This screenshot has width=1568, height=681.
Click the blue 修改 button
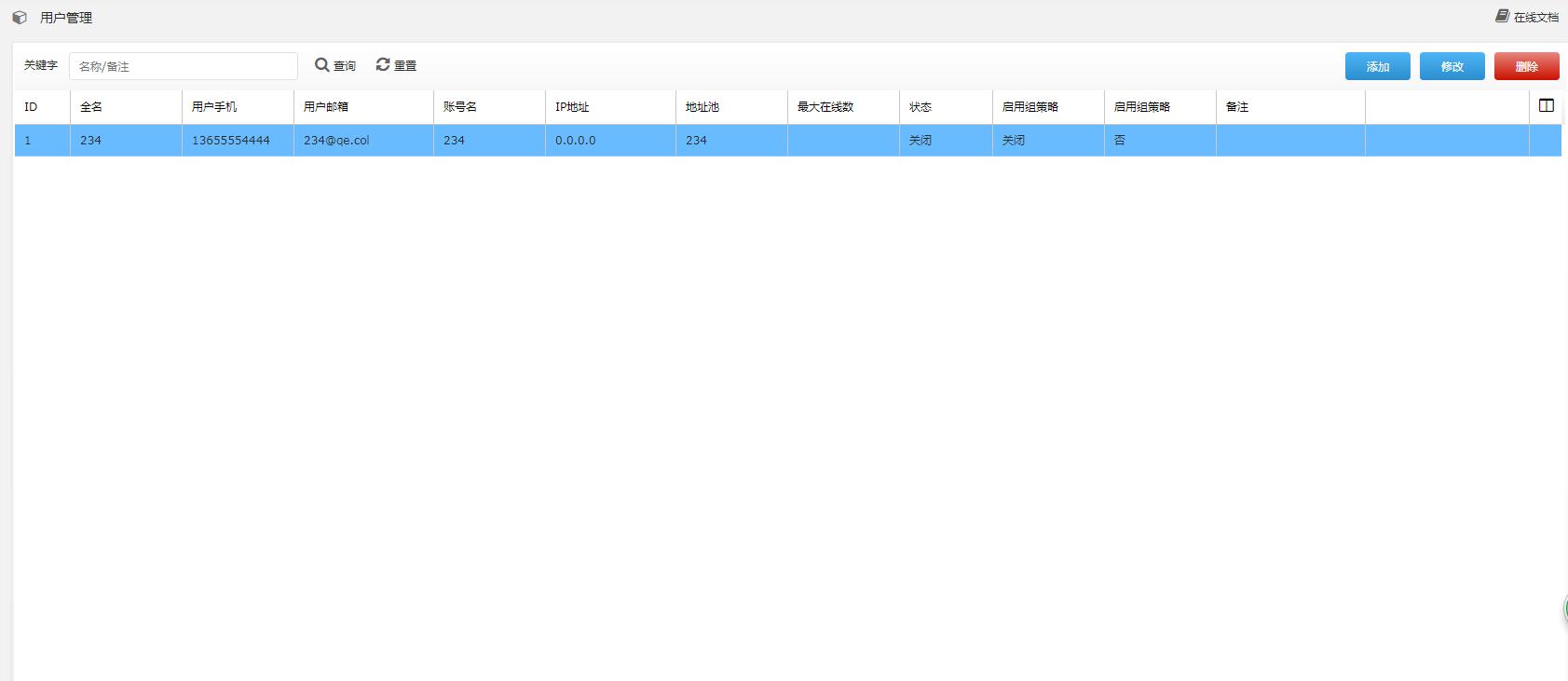point(1452,66)
